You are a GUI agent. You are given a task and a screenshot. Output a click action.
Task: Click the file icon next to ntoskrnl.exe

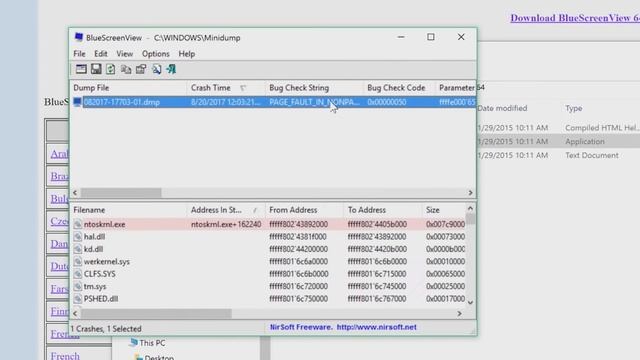pyautogui.click(x=78, y=224)
